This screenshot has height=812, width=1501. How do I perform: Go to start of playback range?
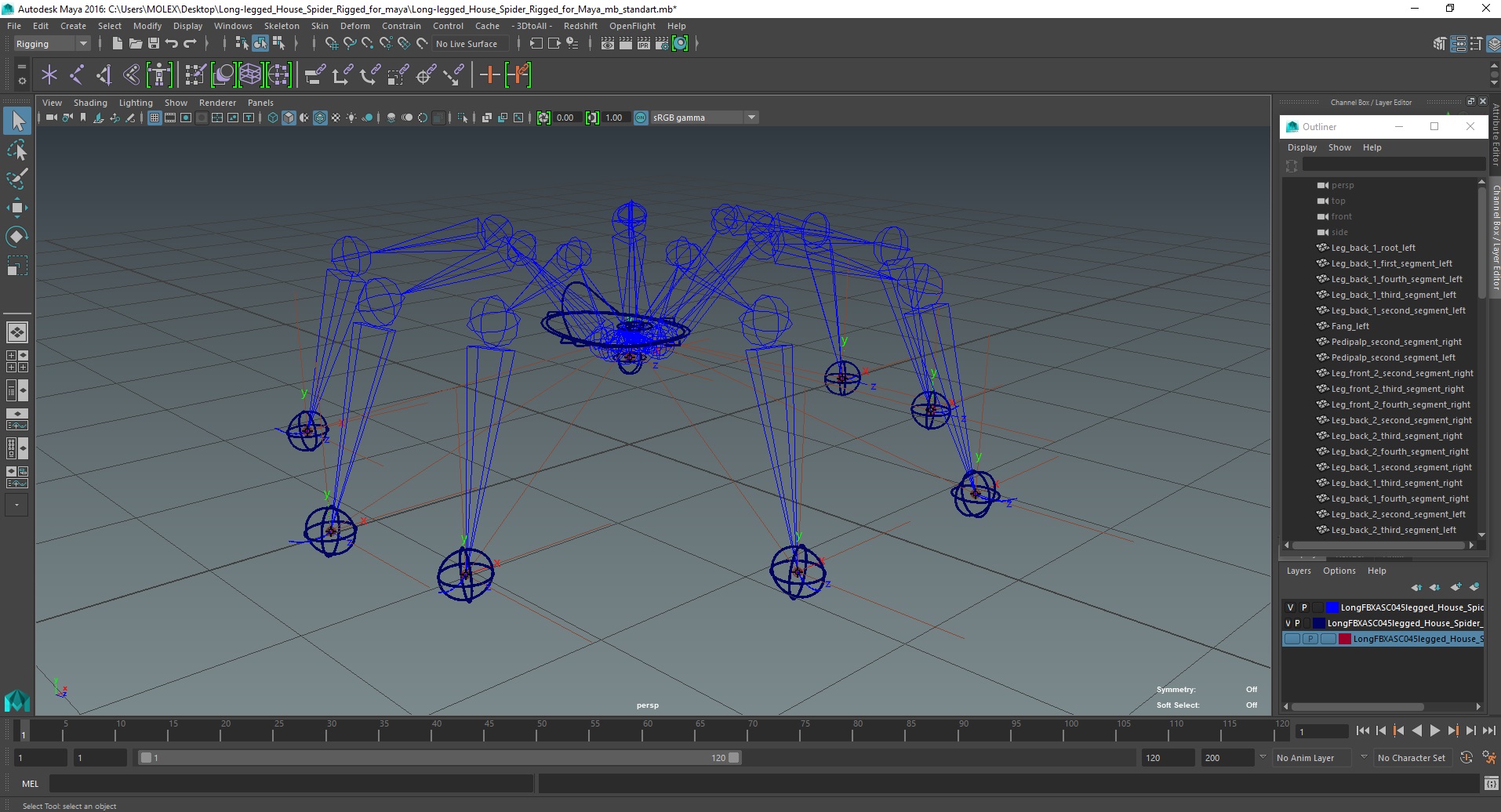1363,730
